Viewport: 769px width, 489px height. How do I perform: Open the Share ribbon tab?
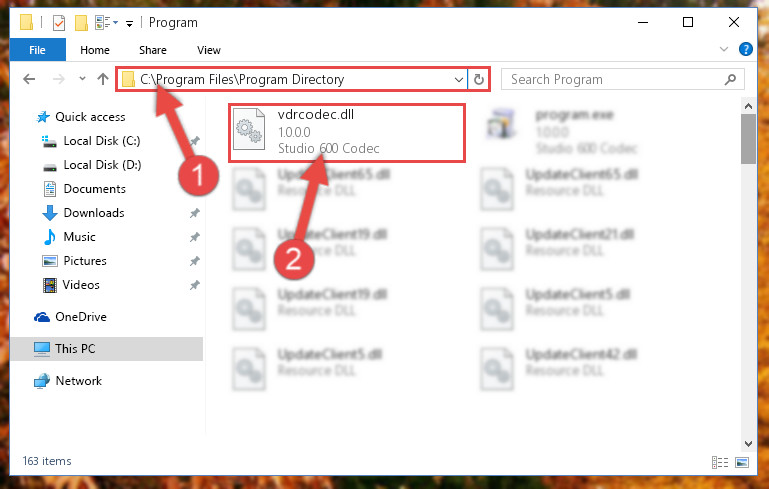[x=153, y=50]
